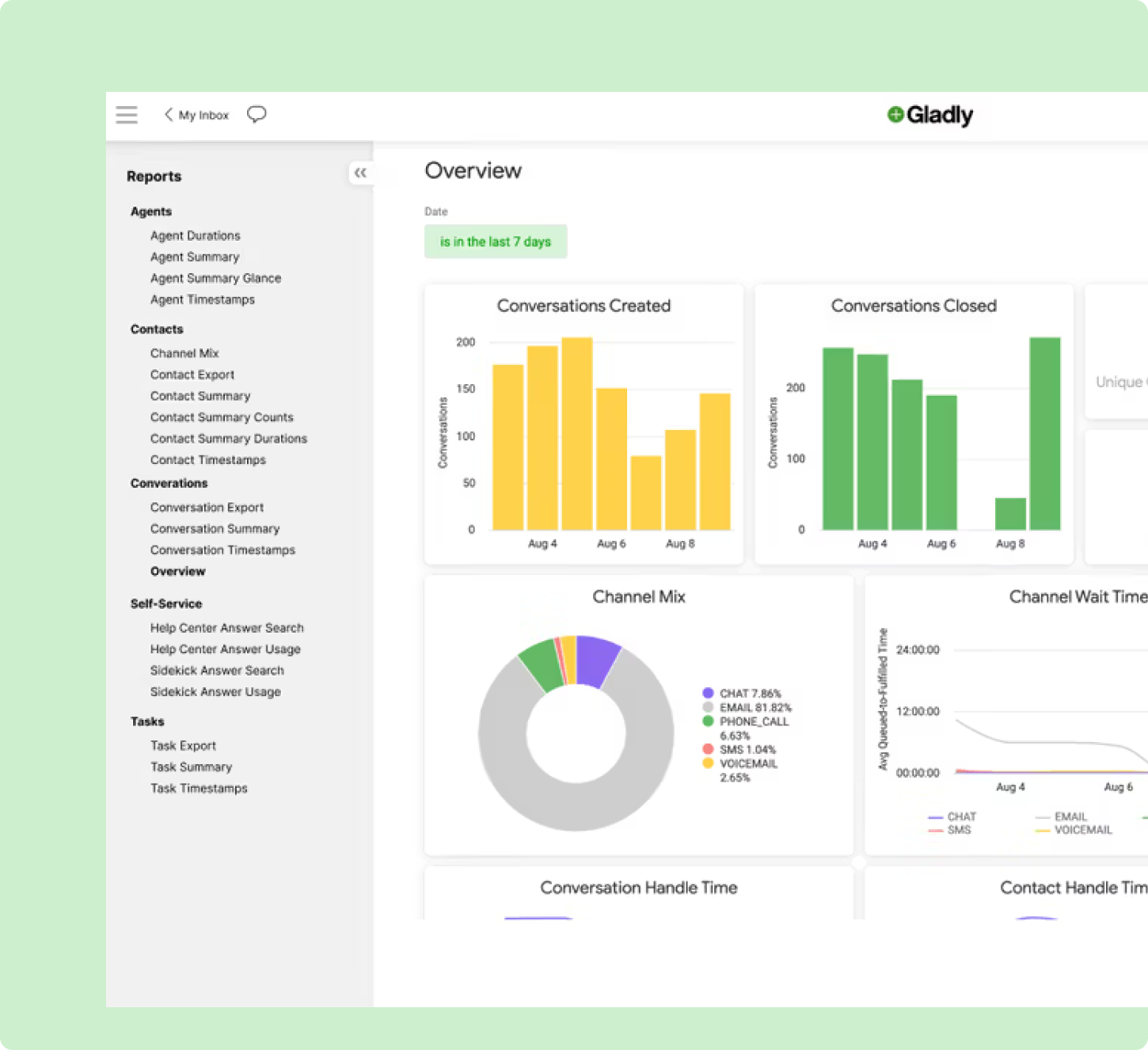Viewport: 1148px width, 1050px height.
Task: Open the Agent Summary report
Action: (195, 257)
